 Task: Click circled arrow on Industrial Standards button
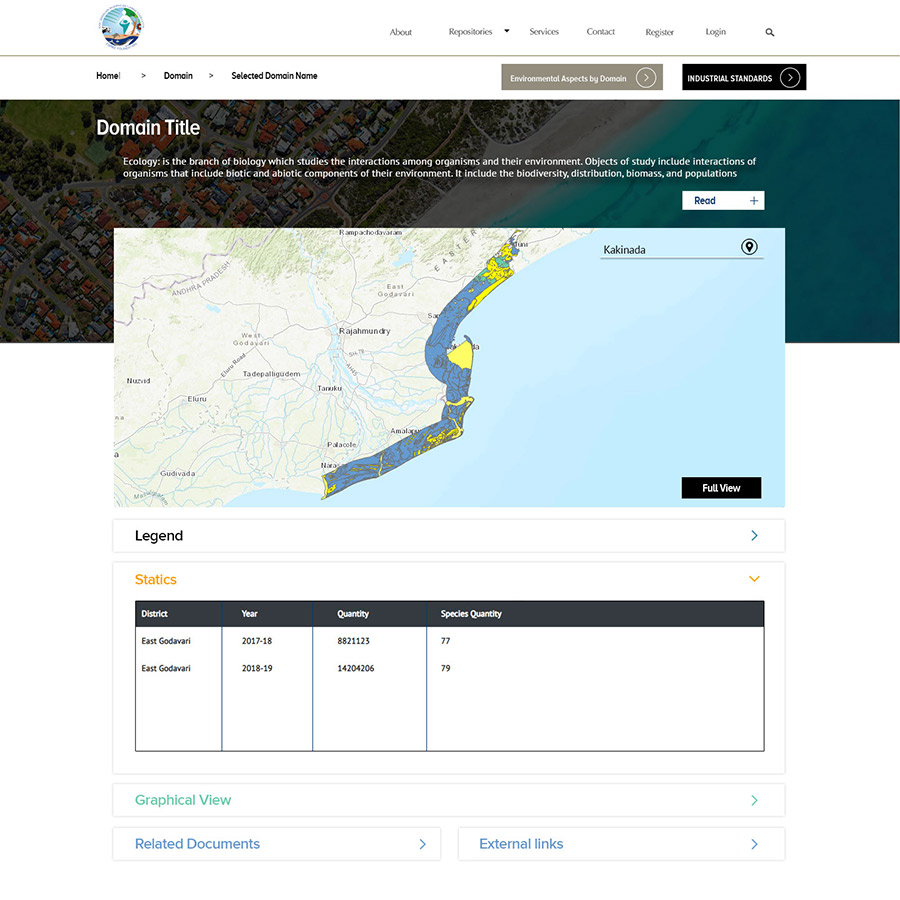point(790,77)
